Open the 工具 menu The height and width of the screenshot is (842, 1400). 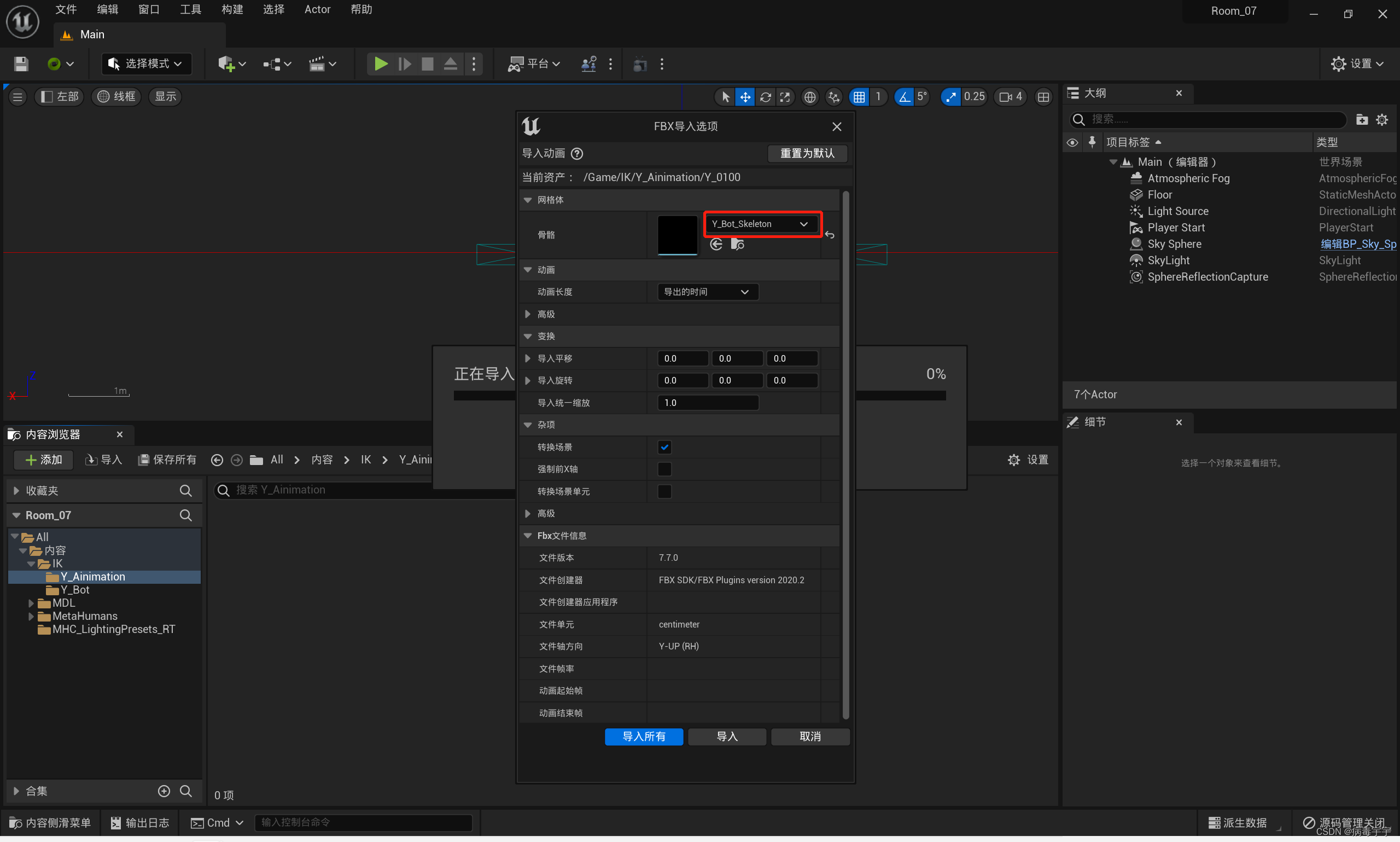click(x=190, y=10)
